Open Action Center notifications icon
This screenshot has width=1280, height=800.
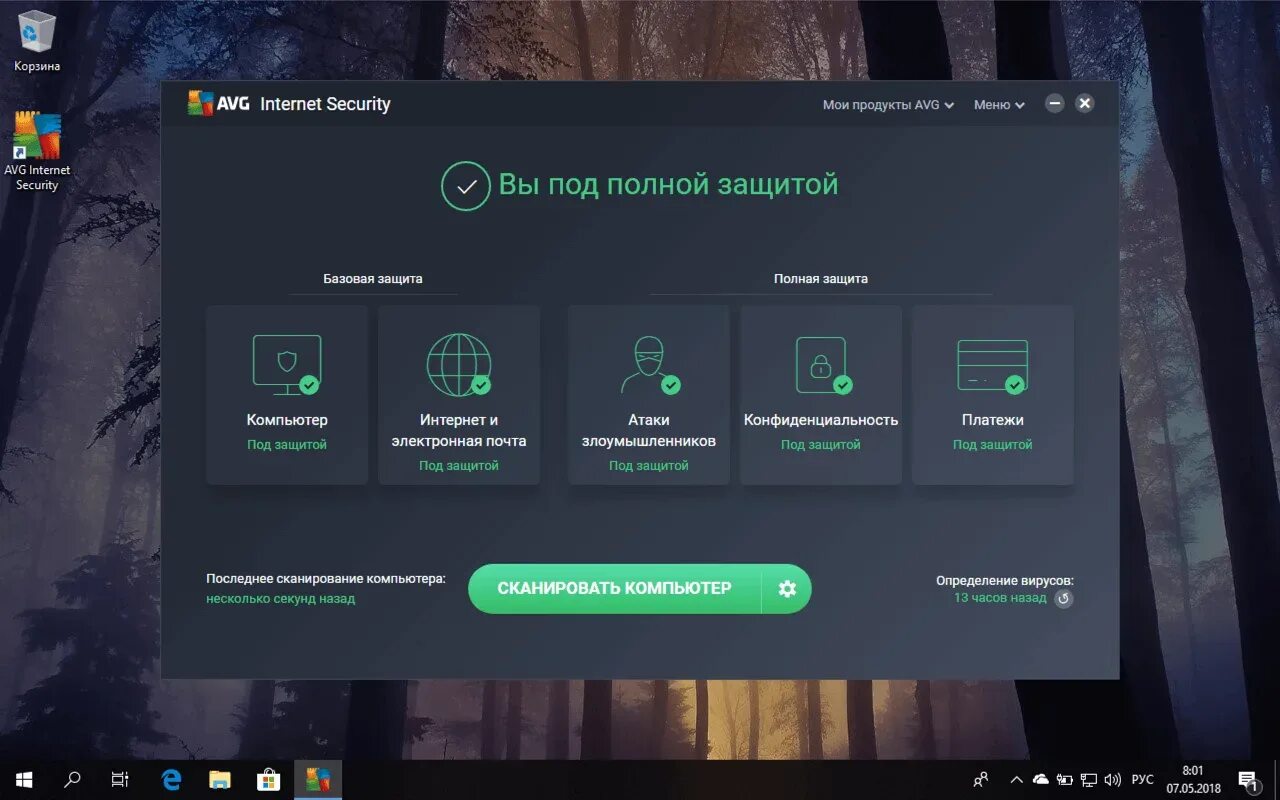point(1248,780)
